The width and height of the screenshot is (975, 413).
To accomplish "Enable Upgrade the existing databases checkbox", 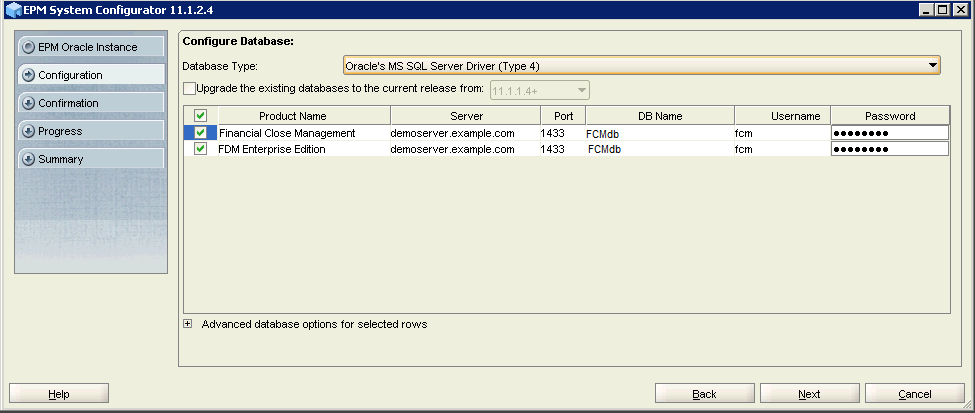I will tap(189, 89).
